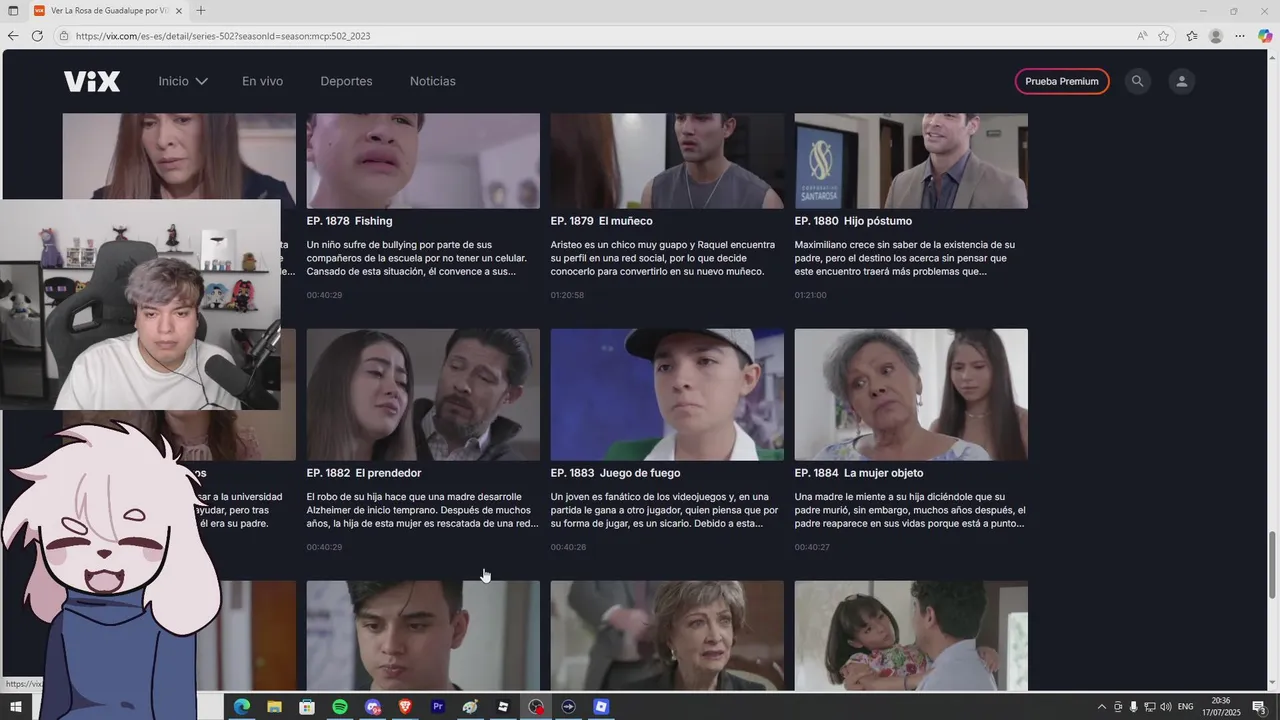The width and height of the screenshot is (1280, 720).
Task: Go back with the browser back arrow
Action: coord(13,36)
